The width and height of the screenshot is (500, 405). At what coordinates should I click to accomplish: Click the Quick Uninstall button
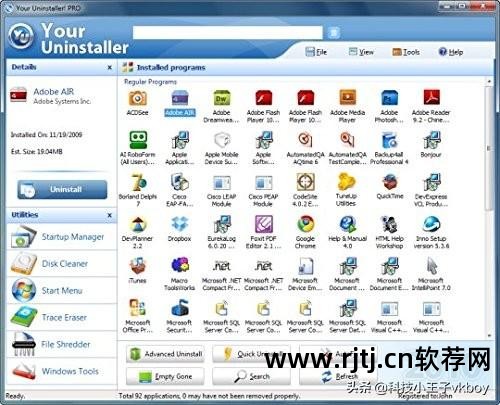click(251, 354)
